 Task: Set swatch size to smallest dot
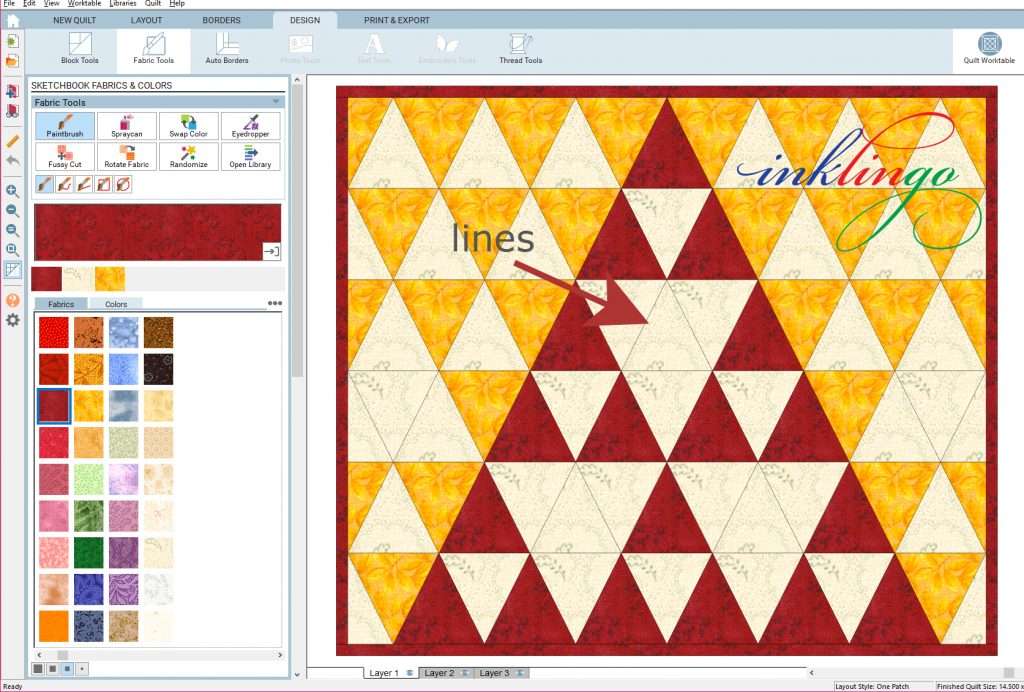point(82,668)
